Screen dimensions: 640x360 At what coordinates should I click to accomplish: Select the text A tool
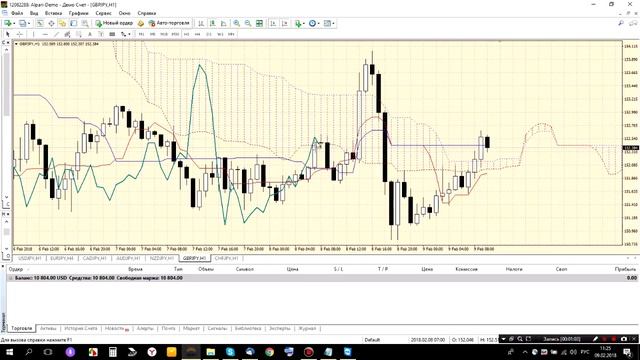point(89,34)
